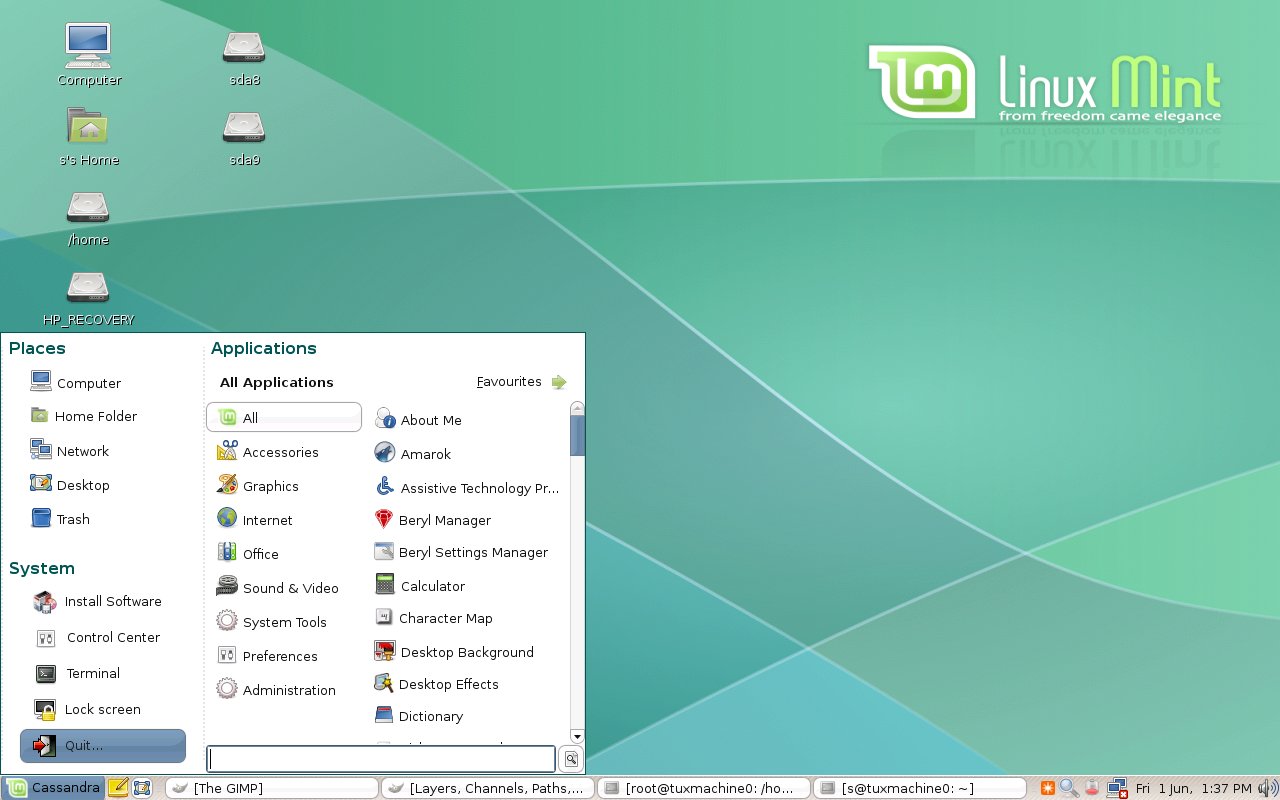Click the magnifier search tray icon

tap(1069, 788)
